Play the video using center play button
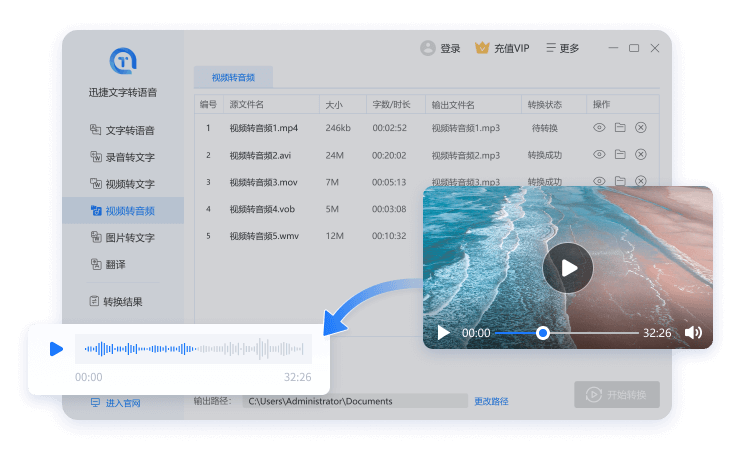The height and width of the screenshot is (469, 729). pyautogui.click(x=568, y=267)
